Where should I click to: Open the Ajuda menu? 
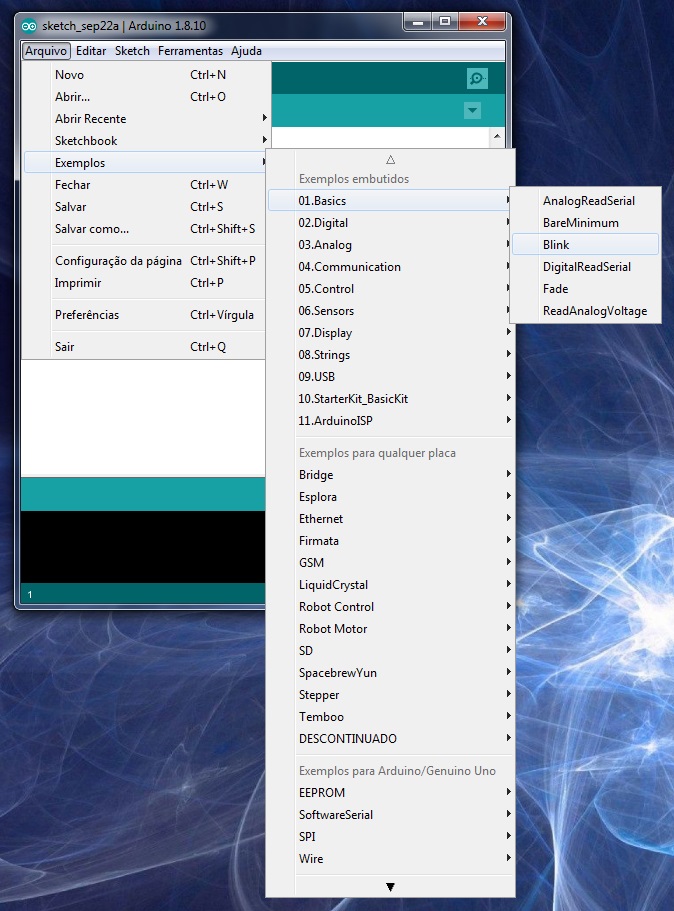tap(246, 51)
